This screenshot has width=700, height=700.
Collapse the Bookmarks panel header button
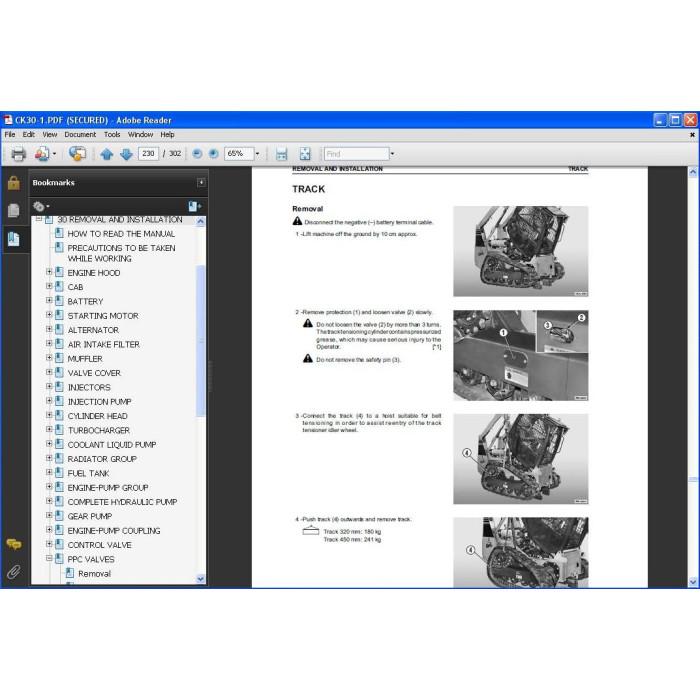click(201, 182)
